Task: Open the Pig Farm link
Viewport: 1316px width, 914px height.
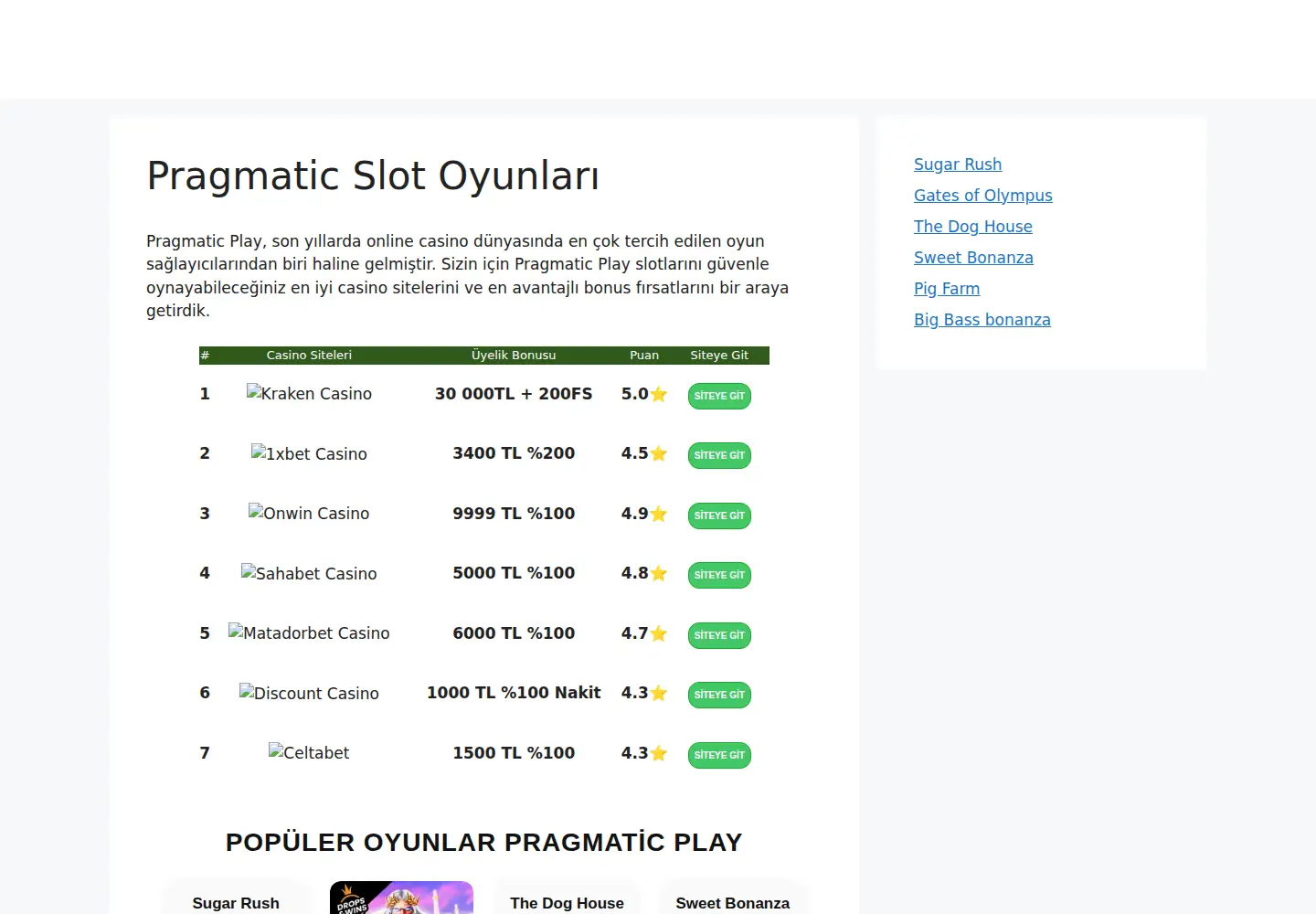Action: pyautogui.click(x=947, y=289)
